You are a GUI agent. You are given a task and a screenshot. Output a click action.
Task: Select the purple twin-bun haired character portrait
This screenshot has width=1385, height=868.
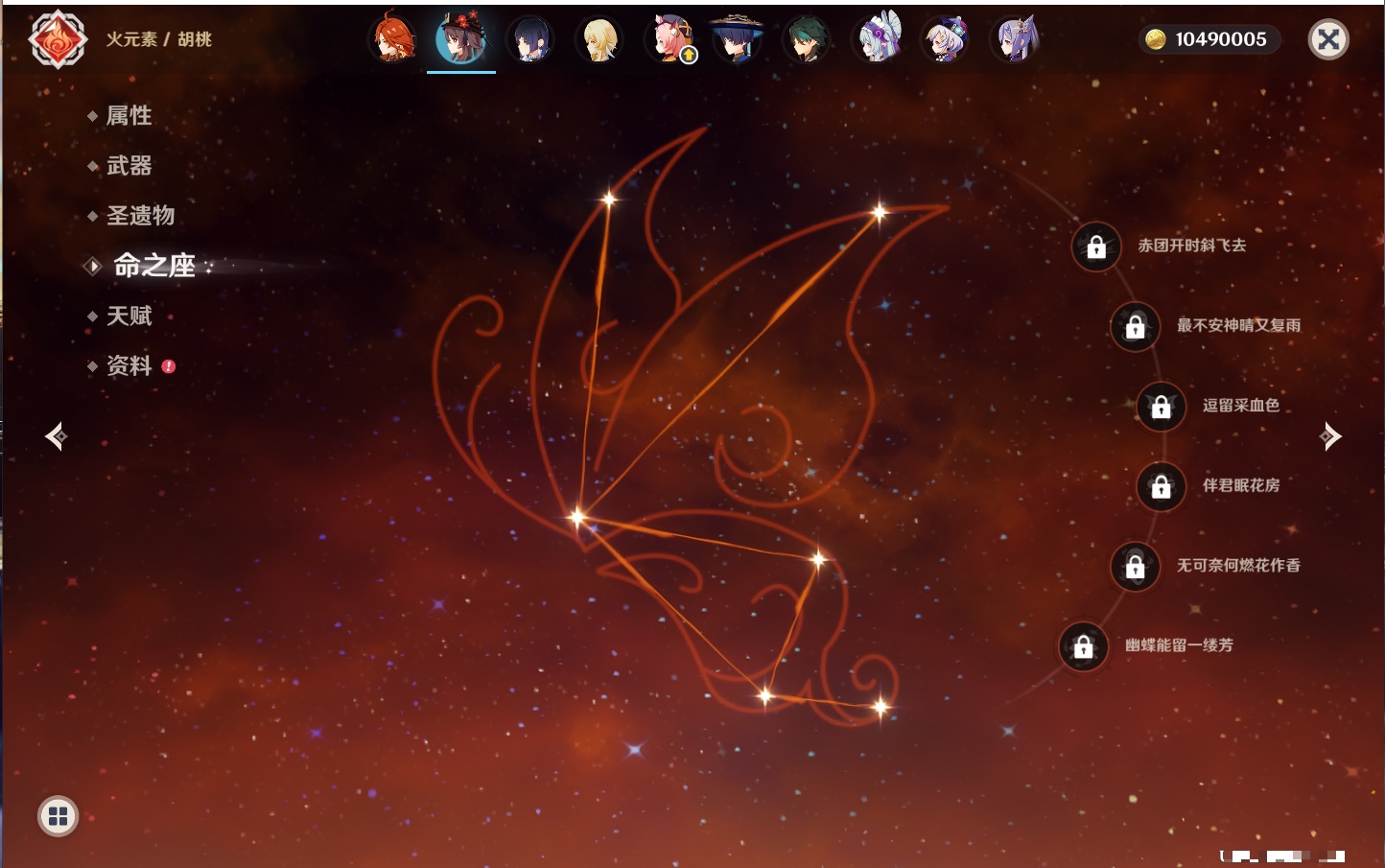click(x=1015, y=39)
